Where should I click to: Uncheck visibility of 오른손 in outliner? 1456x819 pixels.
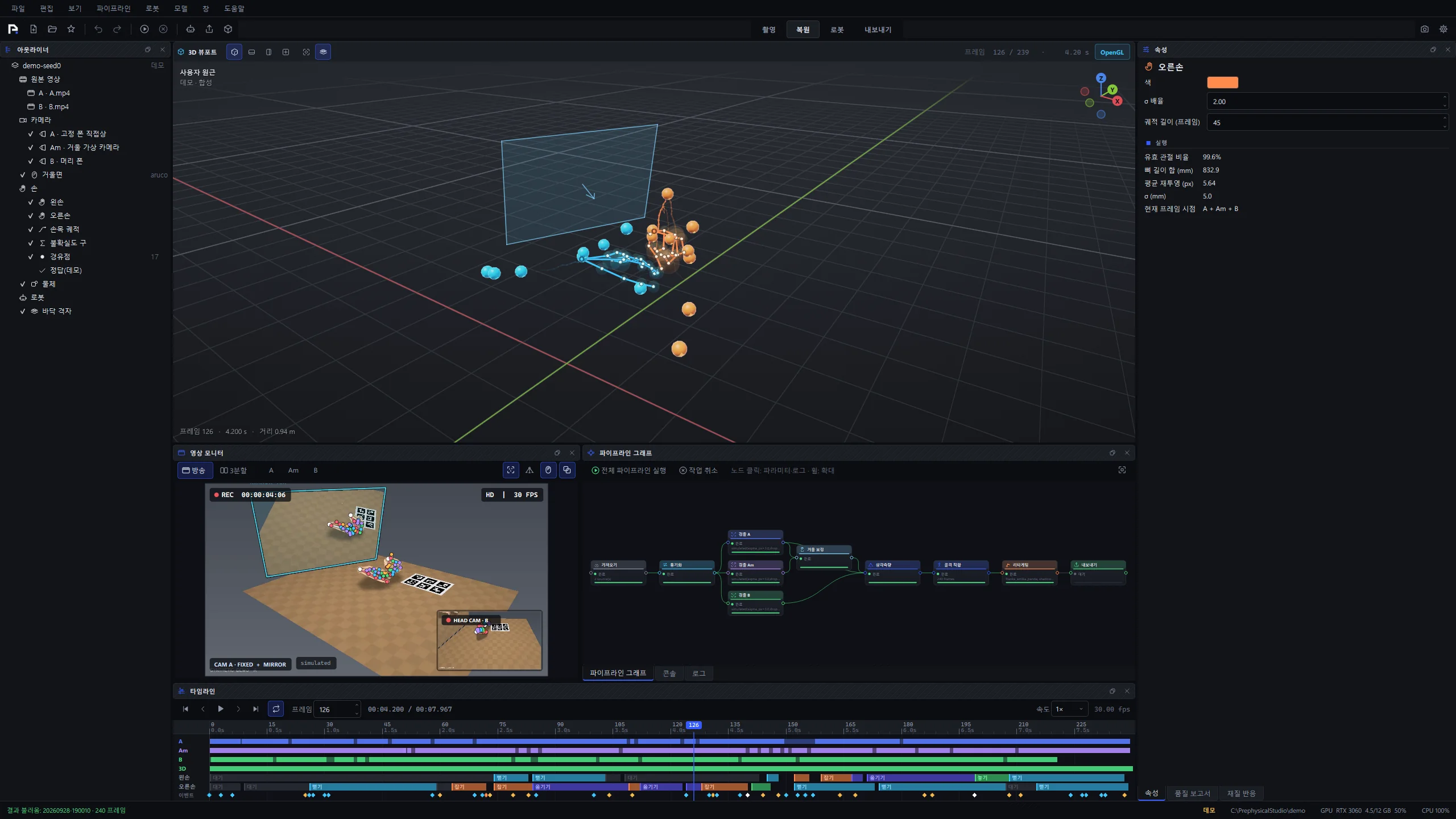31,216
